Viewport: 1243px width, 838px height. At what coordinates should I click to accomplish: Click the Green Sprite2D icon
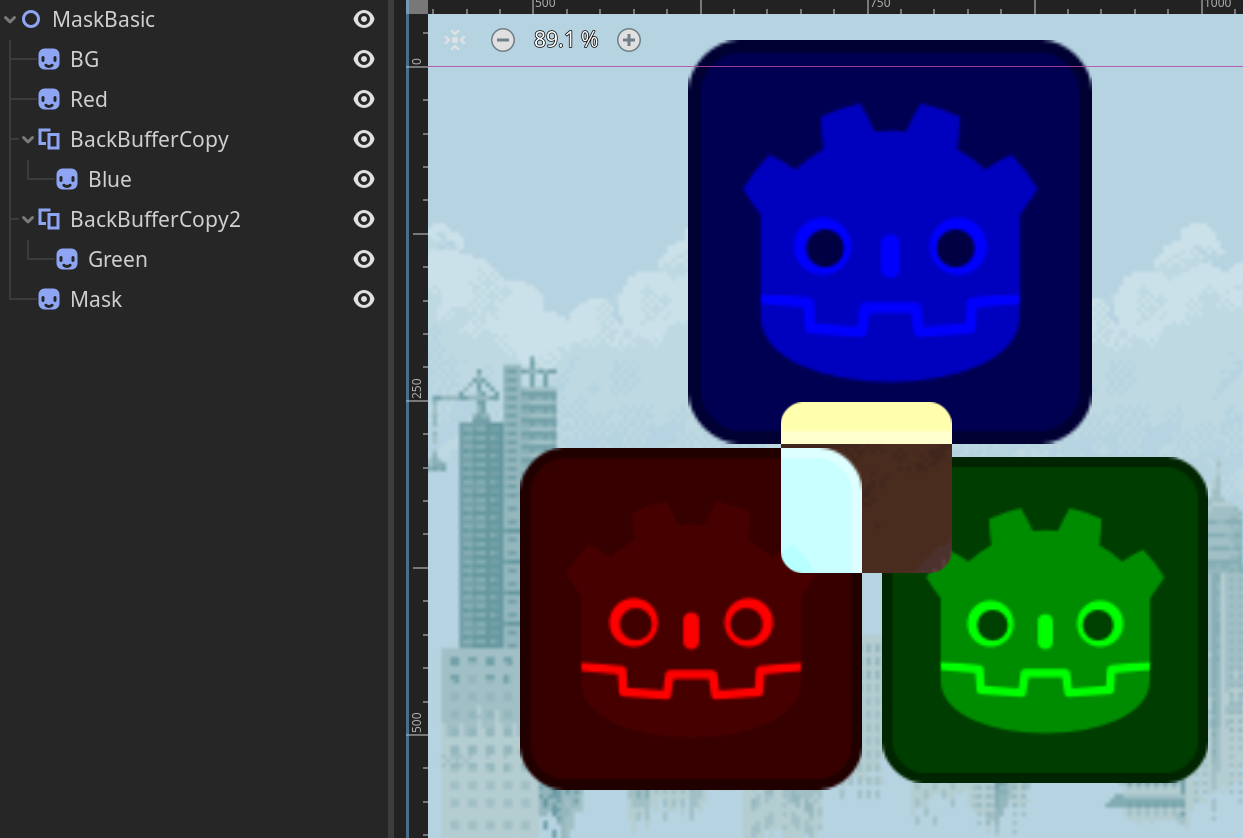(67, 259)
